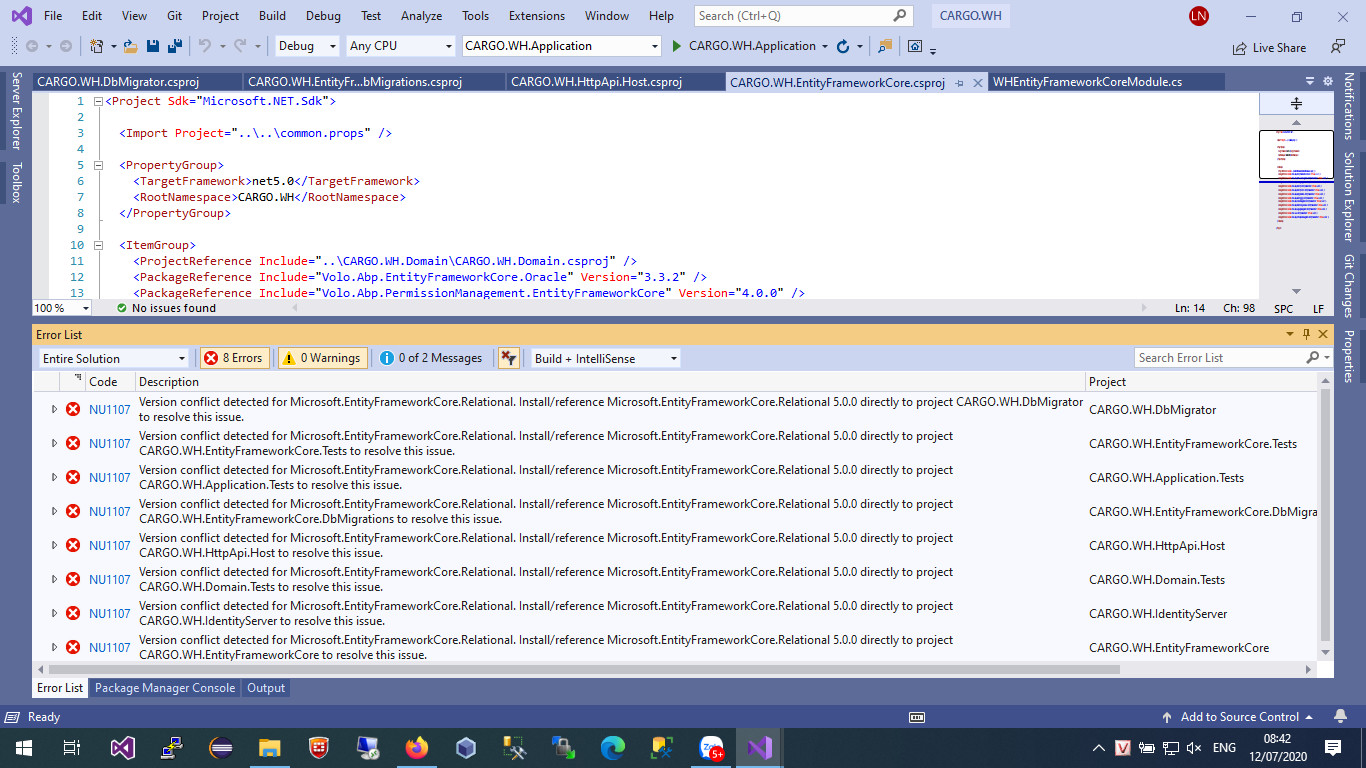
Task: Toggle the 8 Errors filter
Action: [x=235, y=358]
